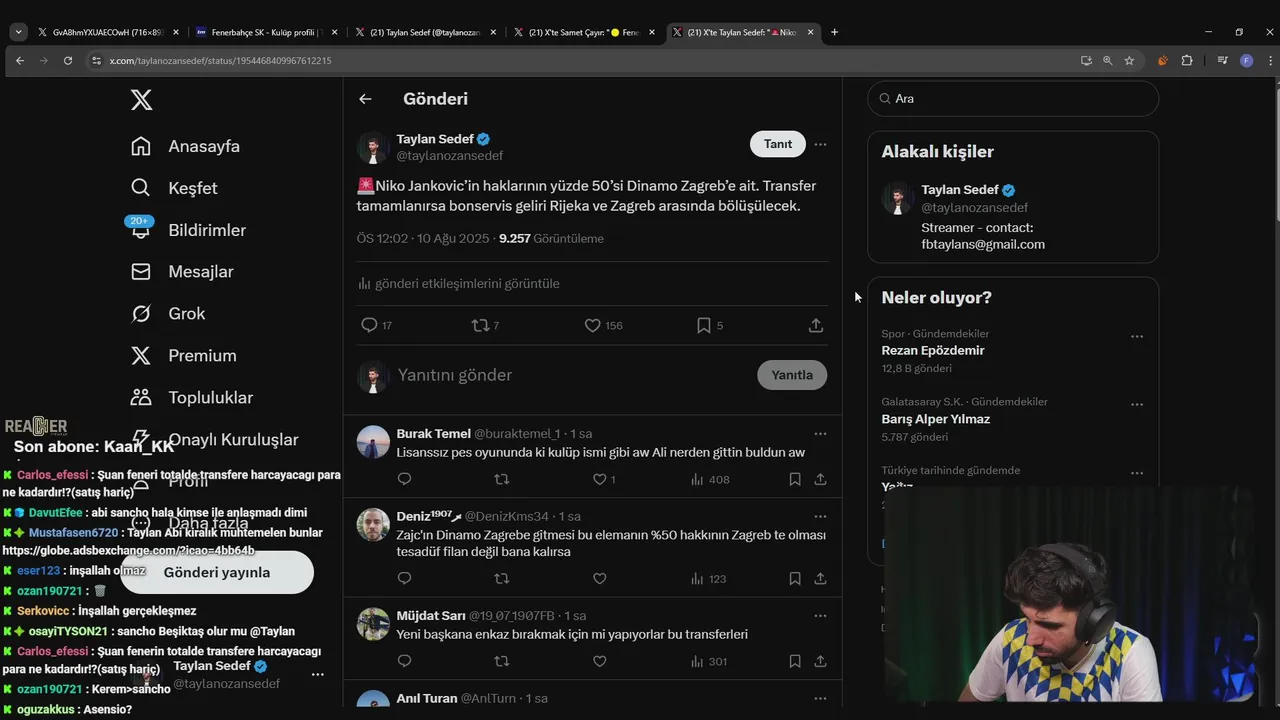The width and height of the screenshot is (1280, 720).
Task: Bookmark this page with star icon
Action: tap(1129, 61)
